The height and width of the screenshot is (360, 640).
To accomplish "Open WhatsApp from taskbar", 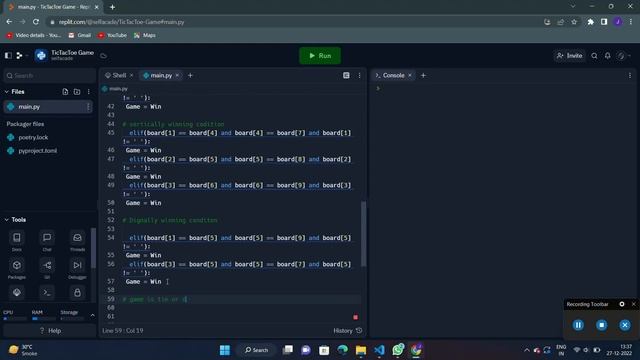I will pyautogui.click(x=398, y=350).
